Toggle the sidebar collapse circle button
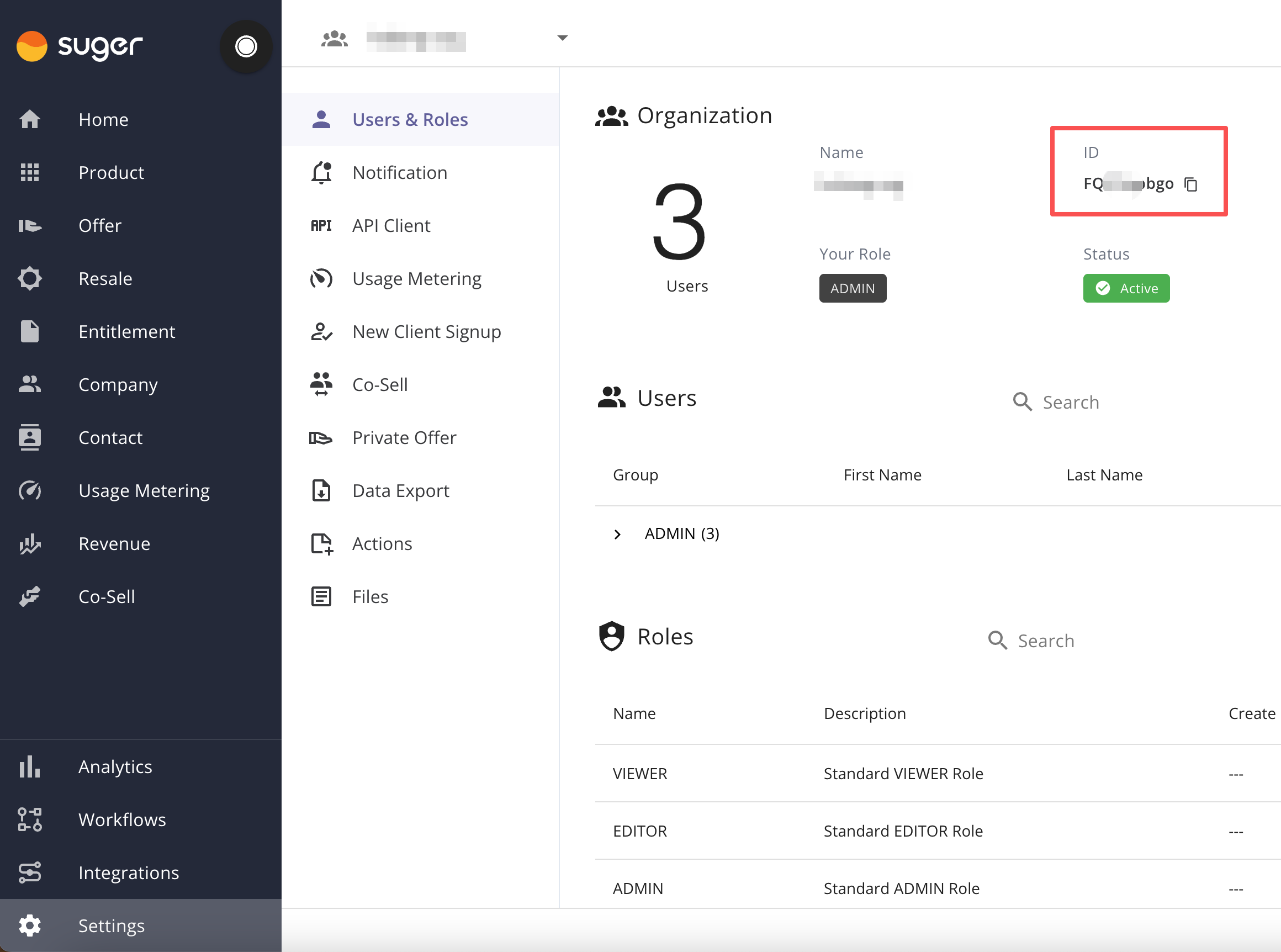Viewport: 1281px width, 952px height. 246,46
